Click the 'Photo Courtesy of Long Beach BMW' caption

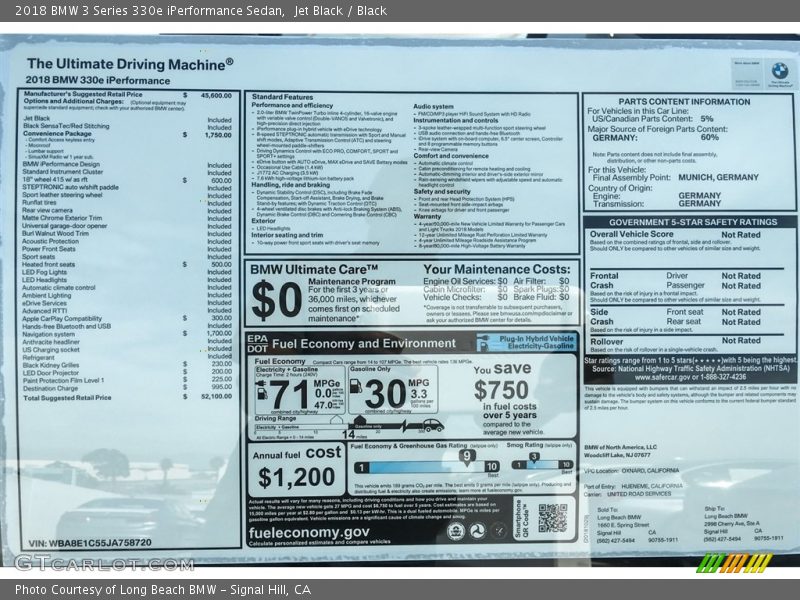click(x=116, y=590)
